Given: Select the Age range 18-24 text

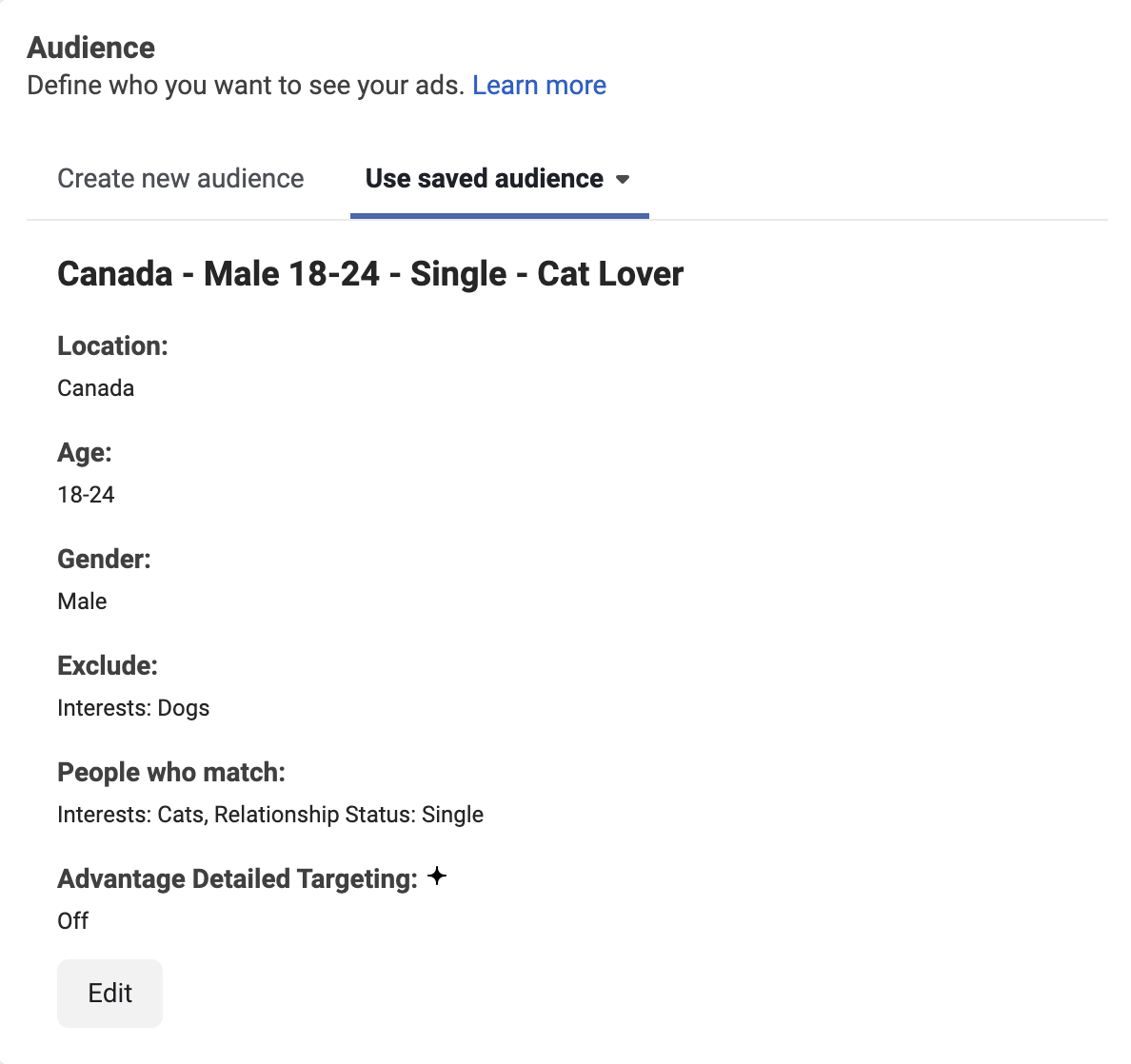Looking at the screenshot, I should pos(86,494).
